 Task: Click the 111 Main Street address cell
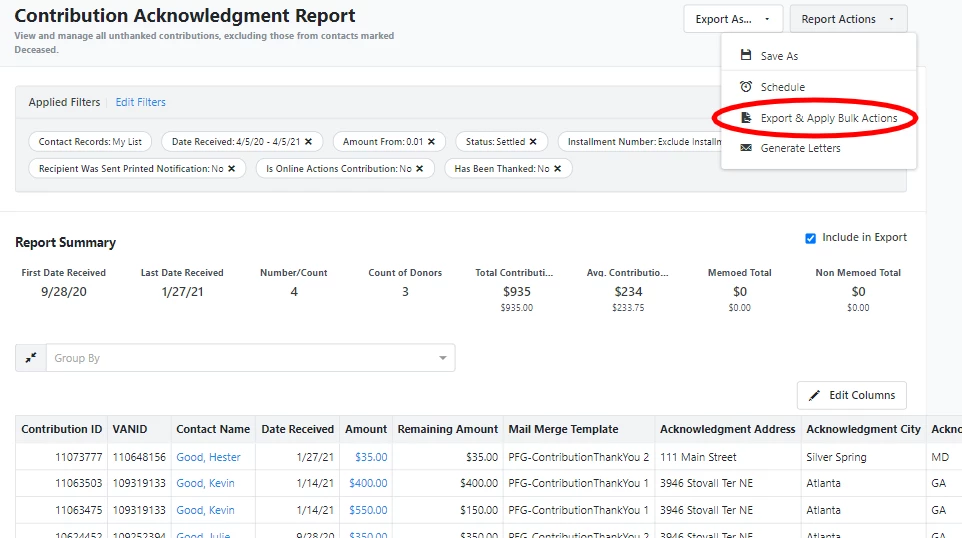pyautogui.click(x=728, y=457)
